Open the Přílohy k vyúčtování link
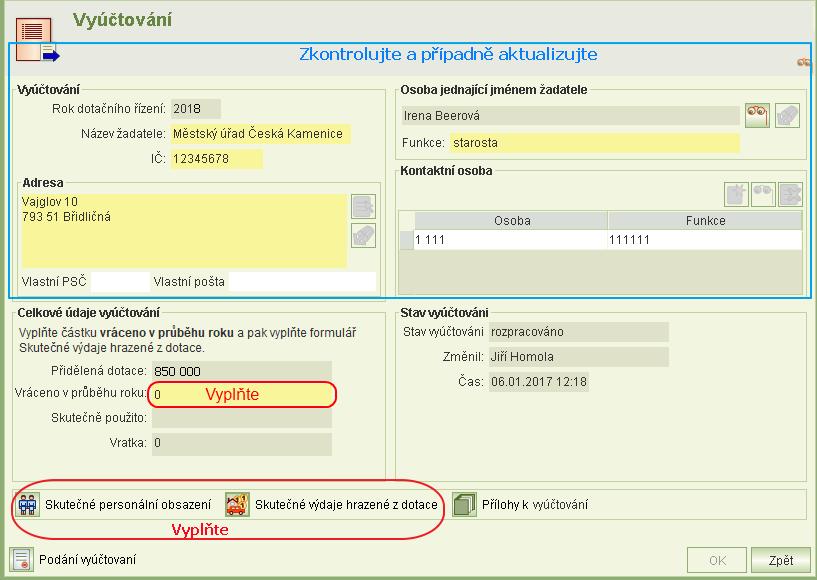 point(535,504)
